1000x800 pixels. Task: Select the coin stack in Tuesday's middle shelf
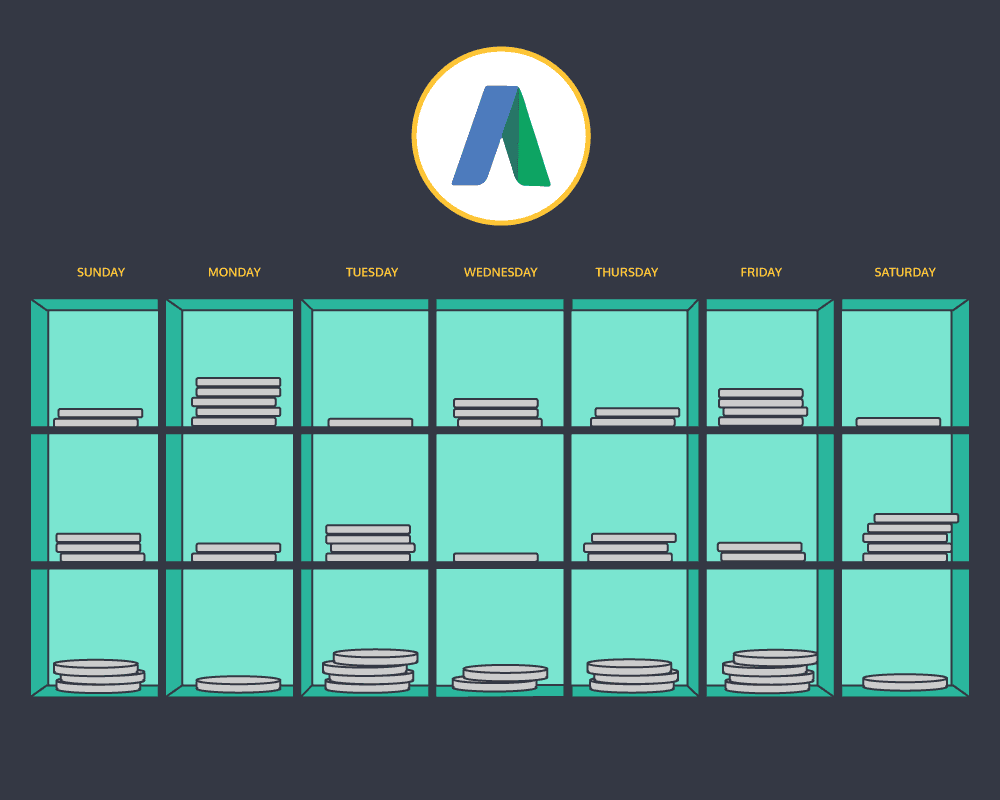[370, 543]
